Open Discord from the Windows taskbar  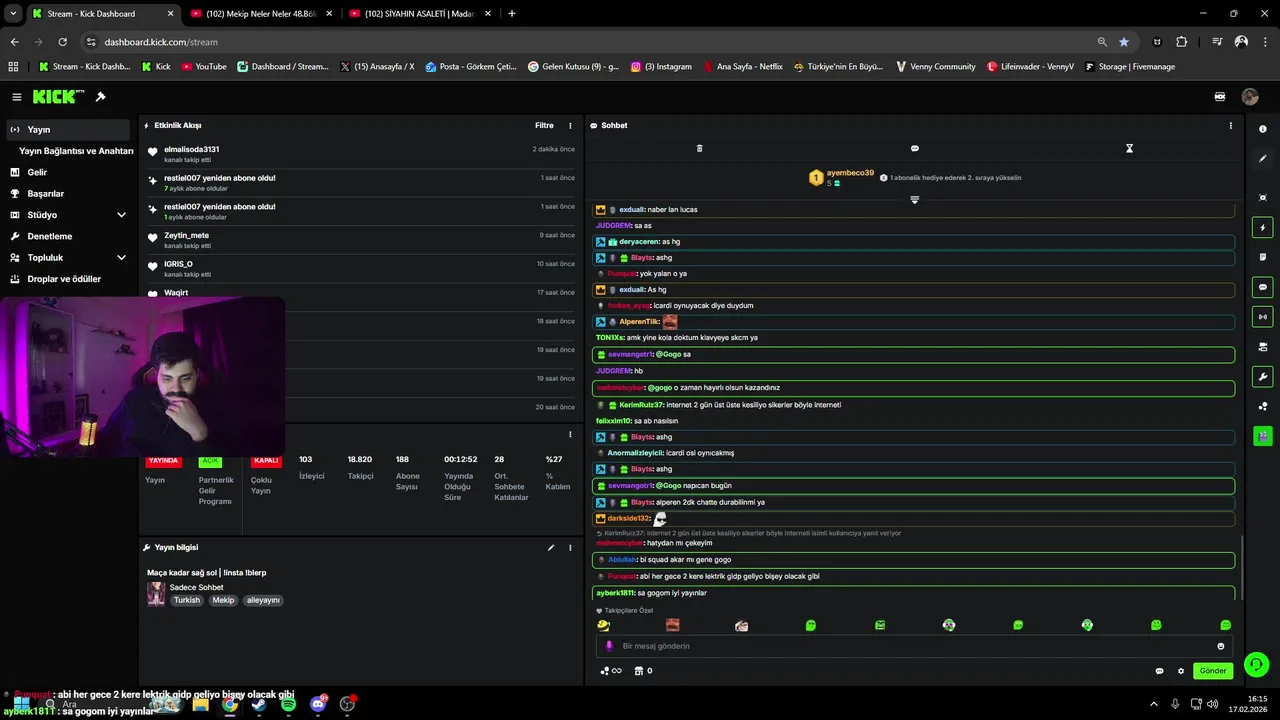318,704
